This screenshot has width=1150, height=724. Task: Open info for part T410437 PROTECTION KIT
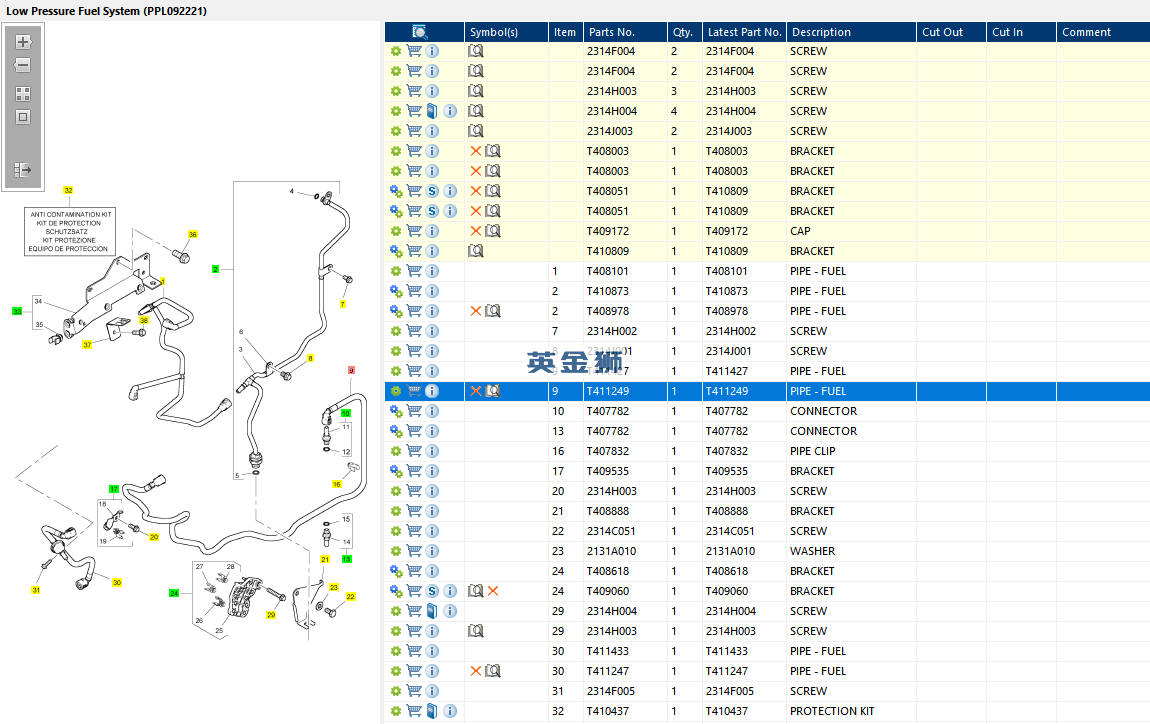[x=450, y=711]
